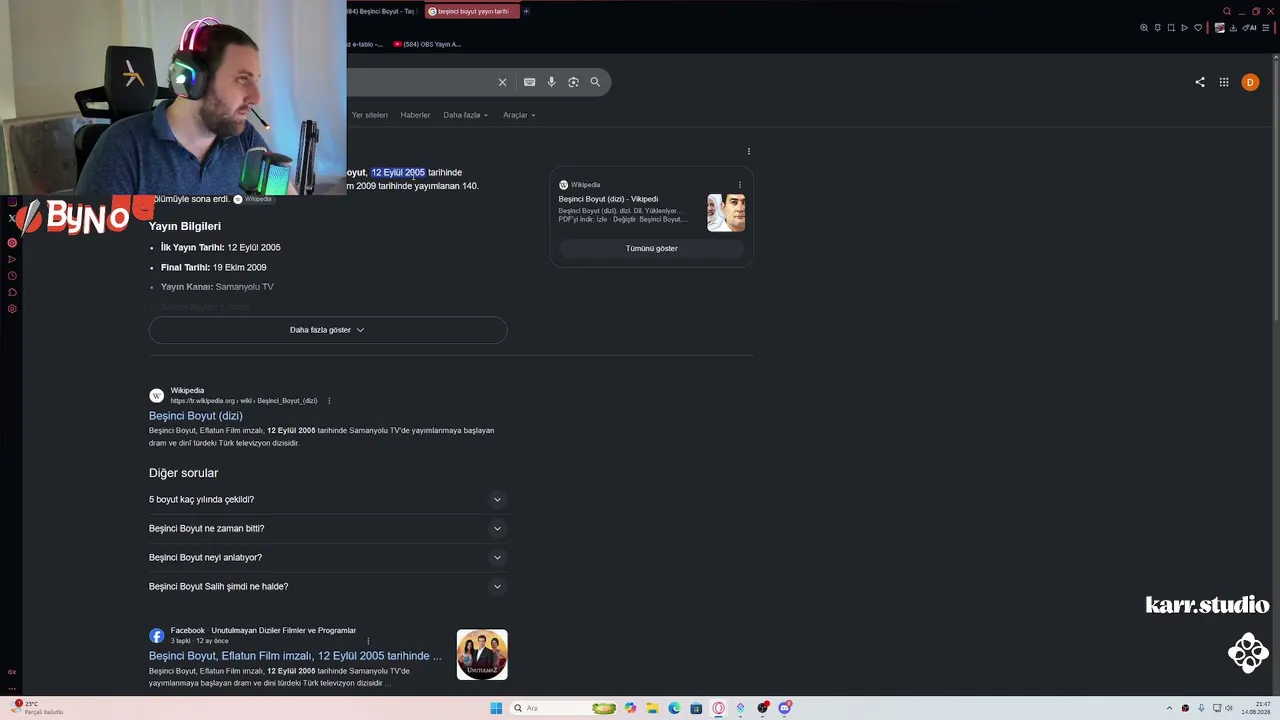Viewport: 1280px width, 720px height.
Task: Submit the search with the magnifier icon
Action: coord(595,82)
